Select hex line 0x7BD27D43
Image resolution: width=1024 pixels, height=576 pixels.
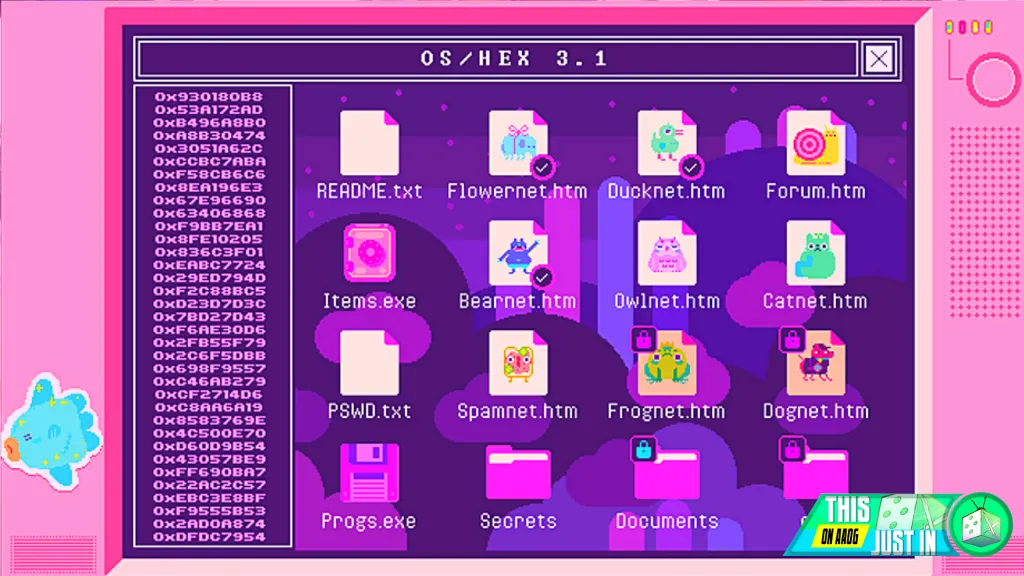(x=209, y=317)
